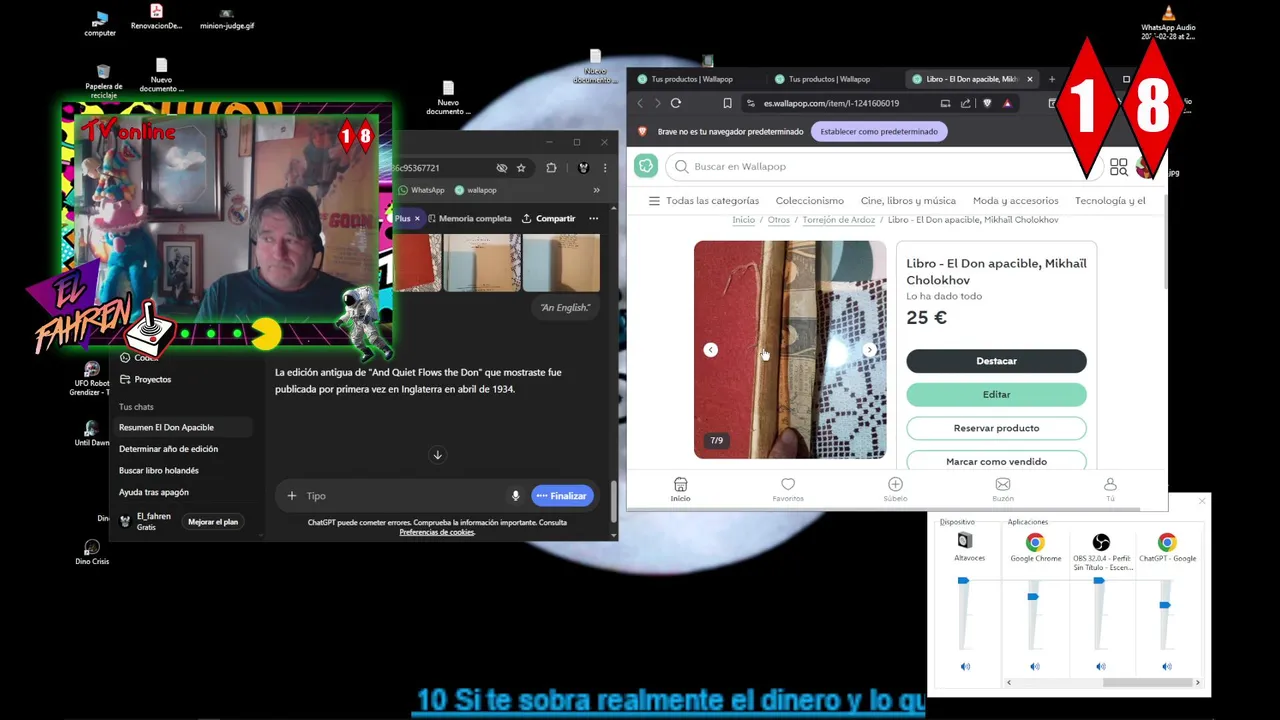Screen dimensions: 1280x720
Task: Open Coleccionismo category in Wallapop
Action: point(809,201)
